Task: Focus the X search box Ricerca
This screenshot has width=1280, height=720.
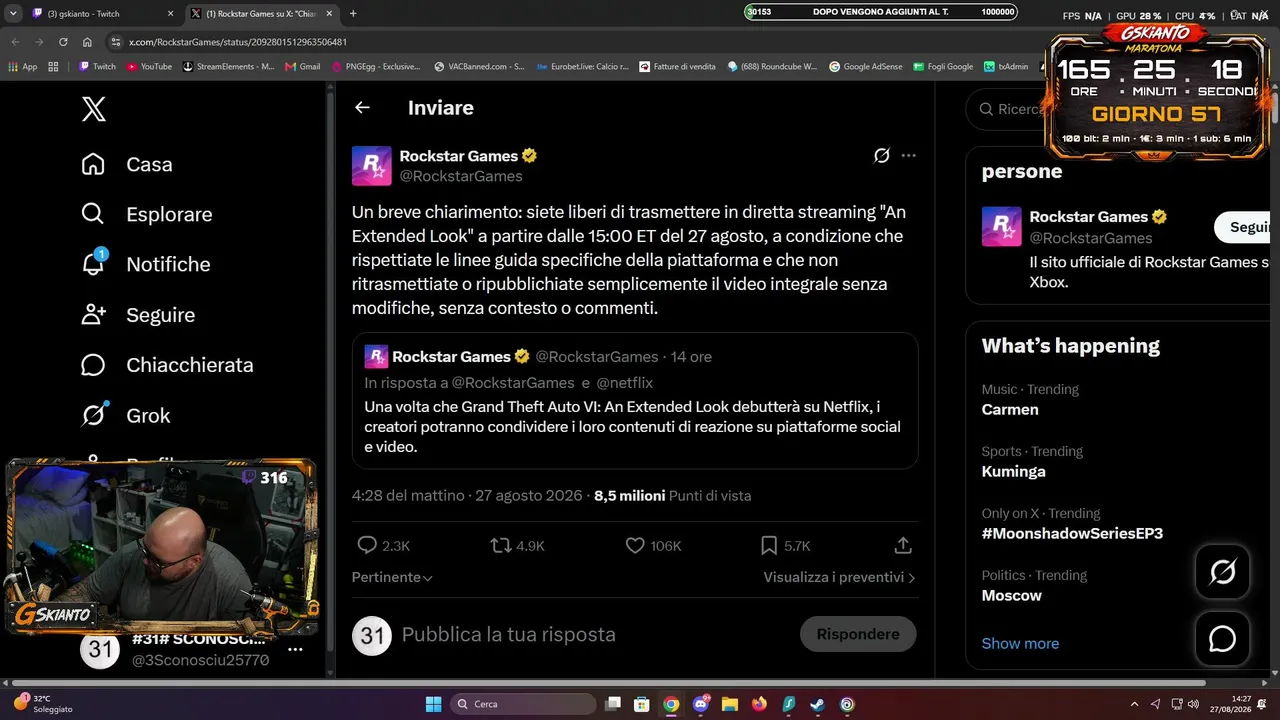Action: click(x=1010, y=109)
